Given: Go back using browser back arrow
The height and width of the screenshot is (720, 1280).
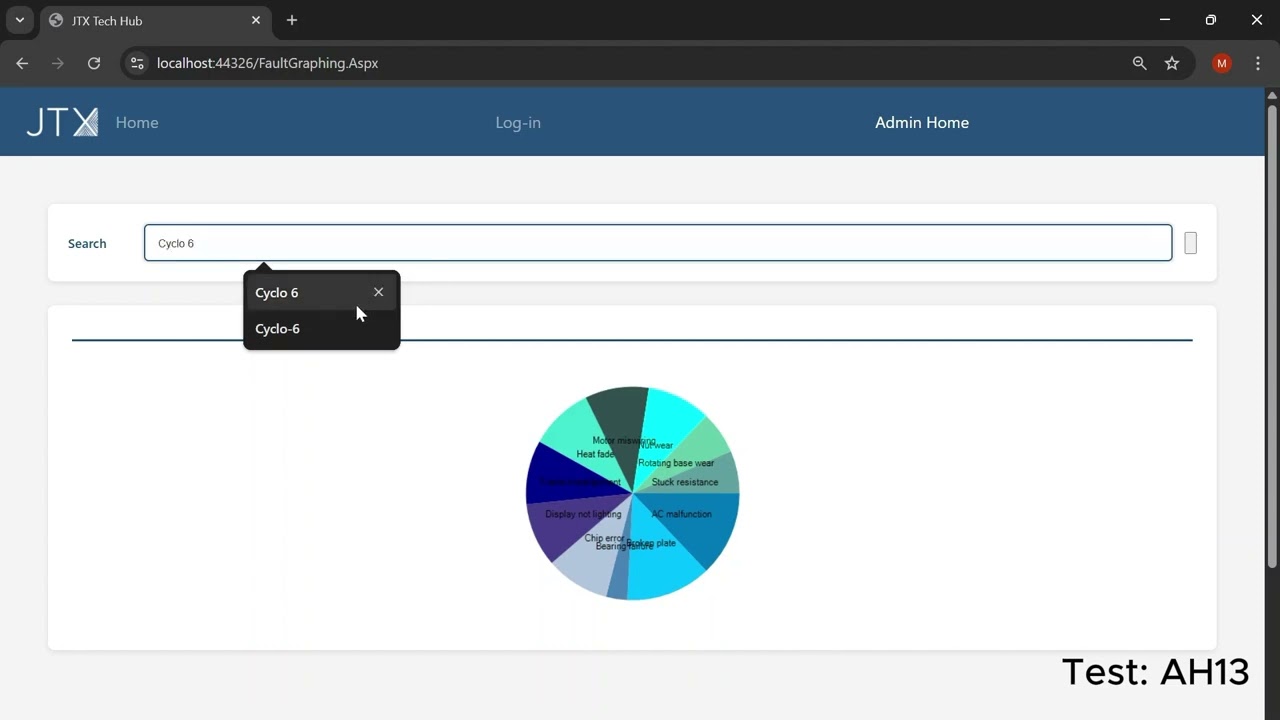Looking at the screenshot, I should tap(22, 63).
